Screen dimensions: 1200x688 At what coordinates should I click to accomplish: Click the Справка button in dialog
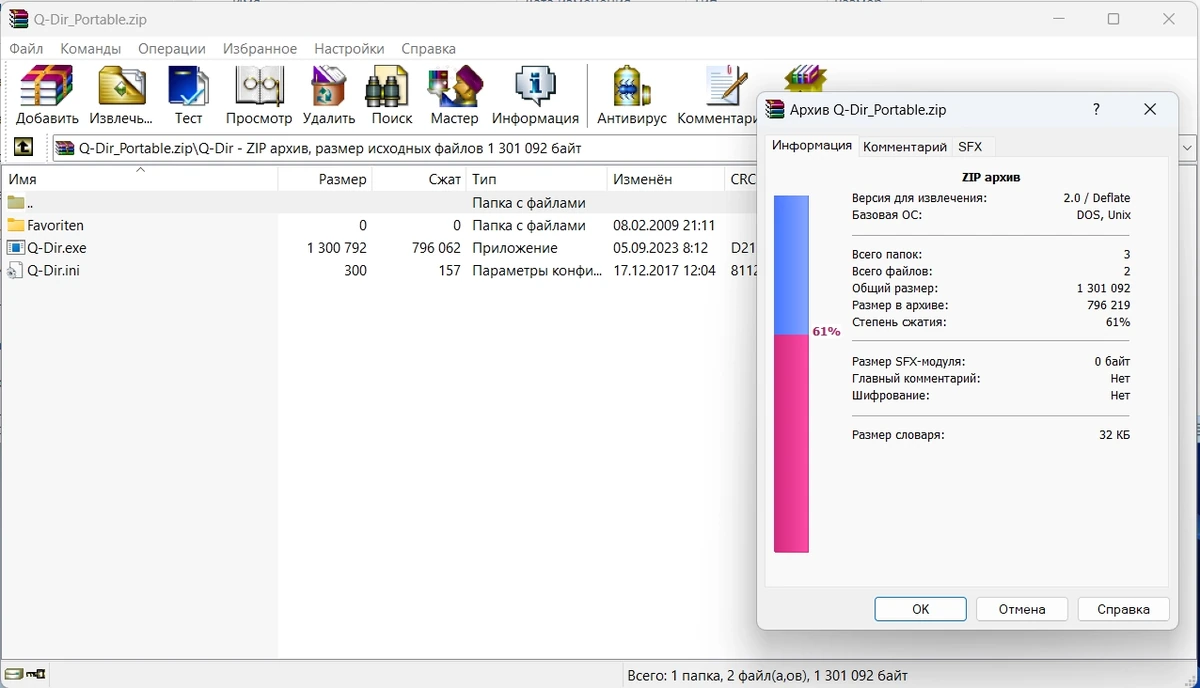tap(1123, 609)
